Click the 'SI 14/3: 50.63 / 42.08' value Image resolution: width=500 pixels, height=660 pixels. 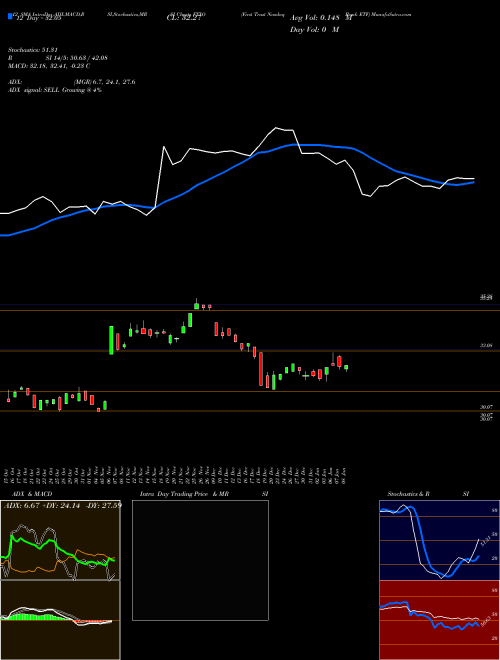tap(76, 58)
